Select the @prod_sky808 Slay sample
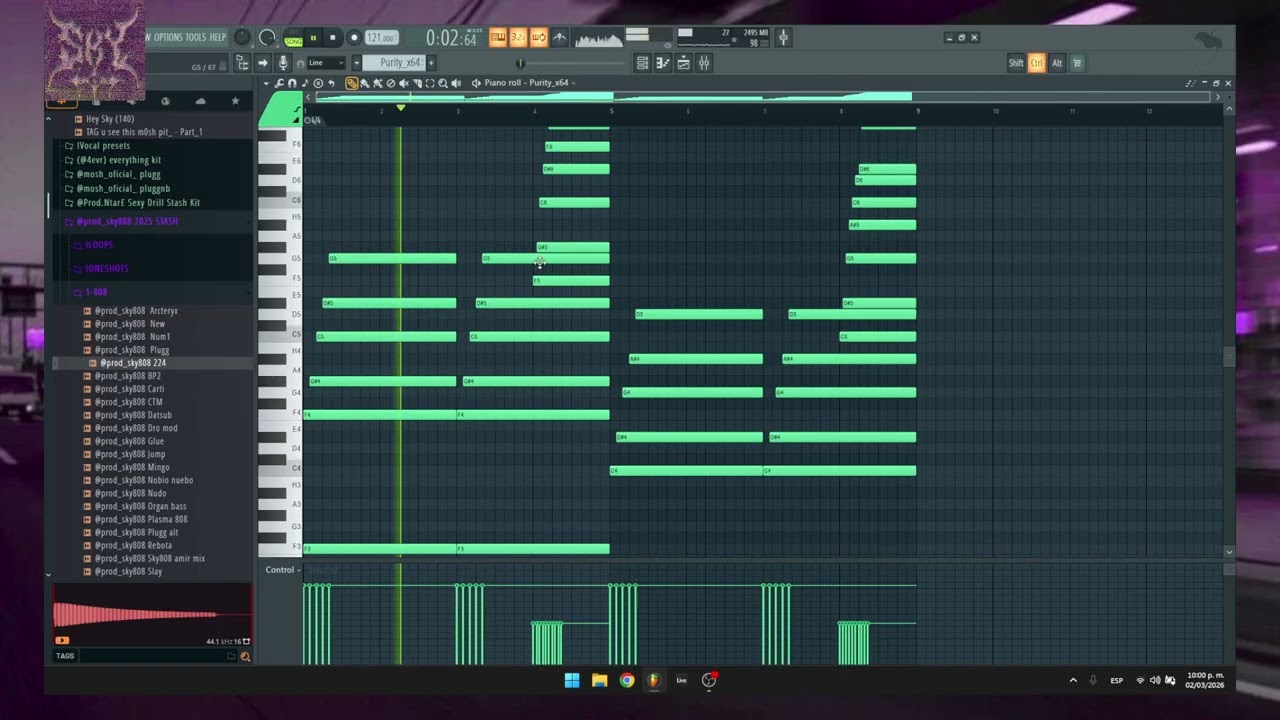Viewport: 1280px width, 720px height. click(x=128, y=572)
